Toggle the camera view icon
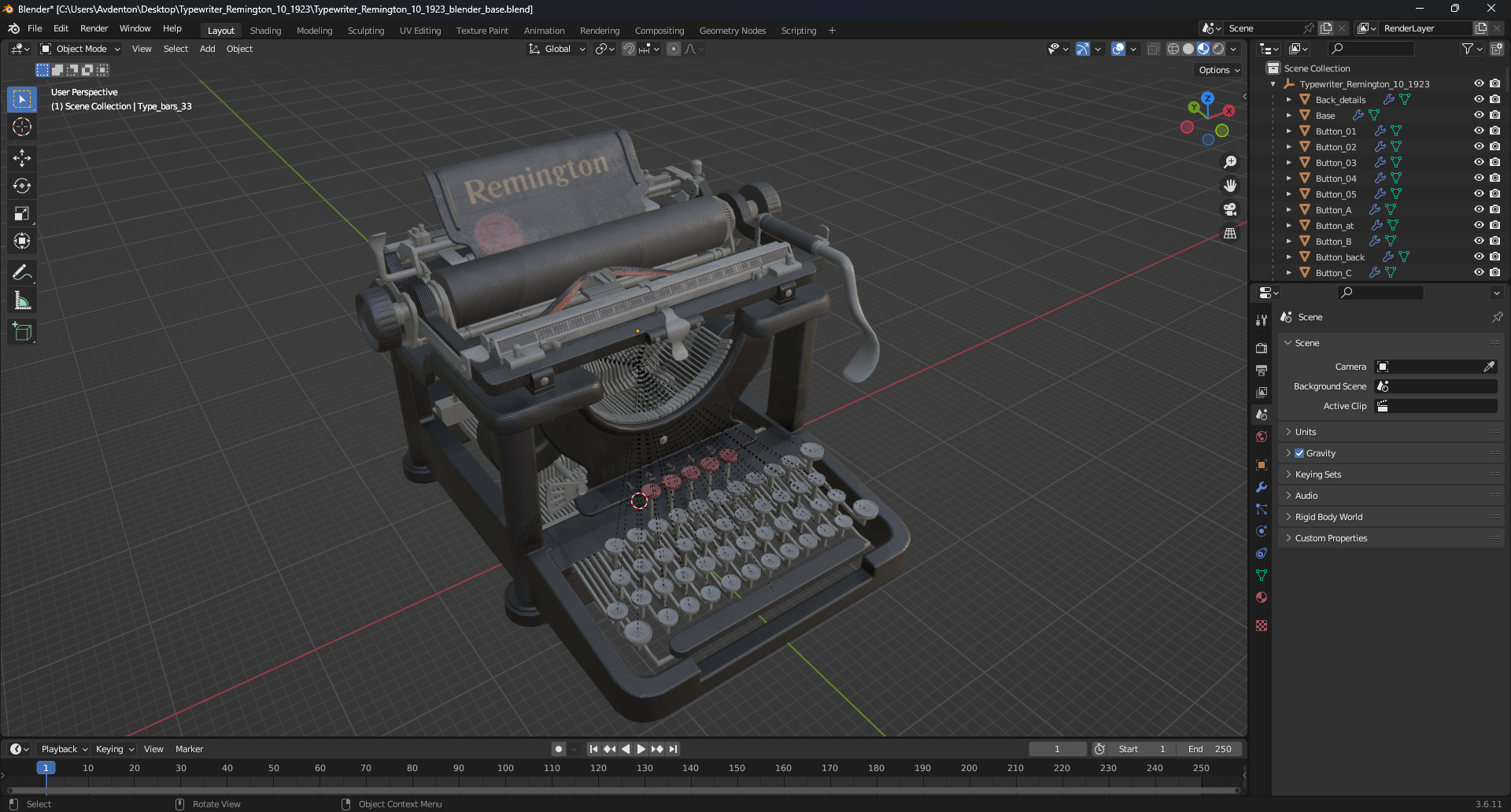 click(x=1230, y=209)
